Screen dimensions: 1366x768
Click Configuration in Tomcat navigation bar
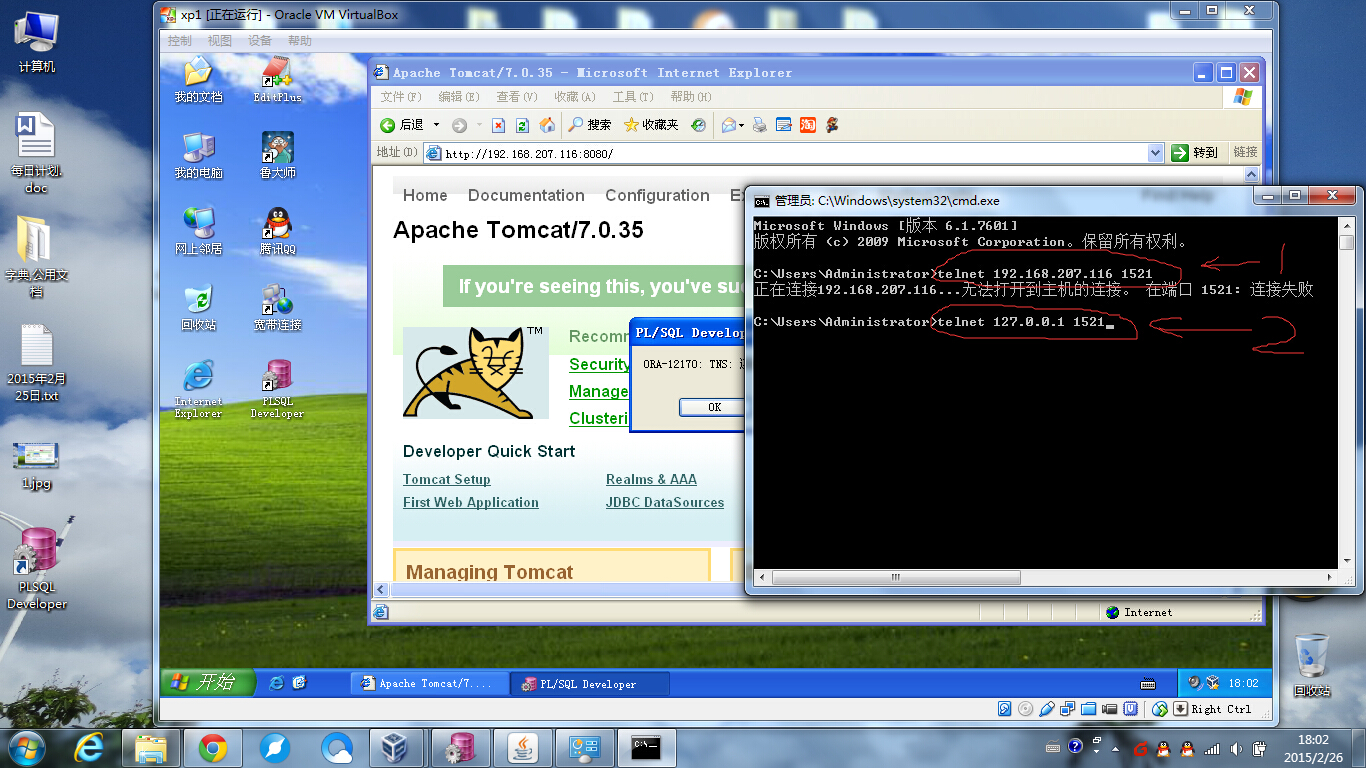tap(657, 195)
